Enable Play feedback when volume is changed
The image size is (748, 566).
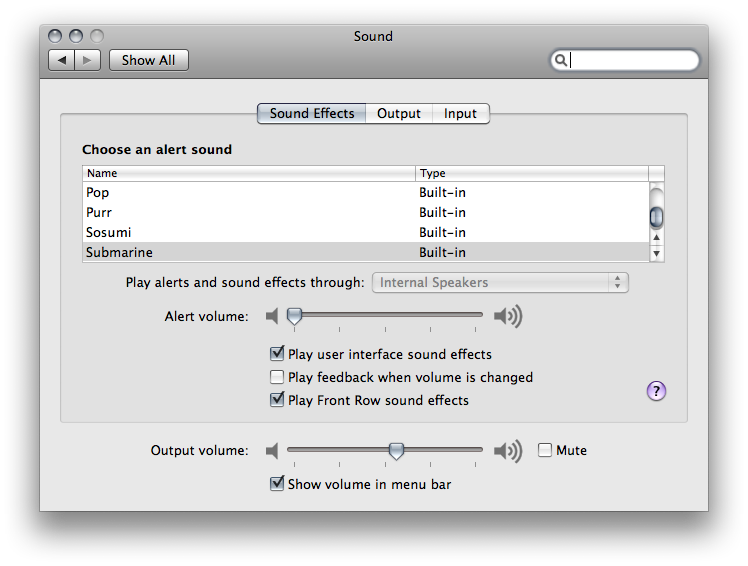277,377
